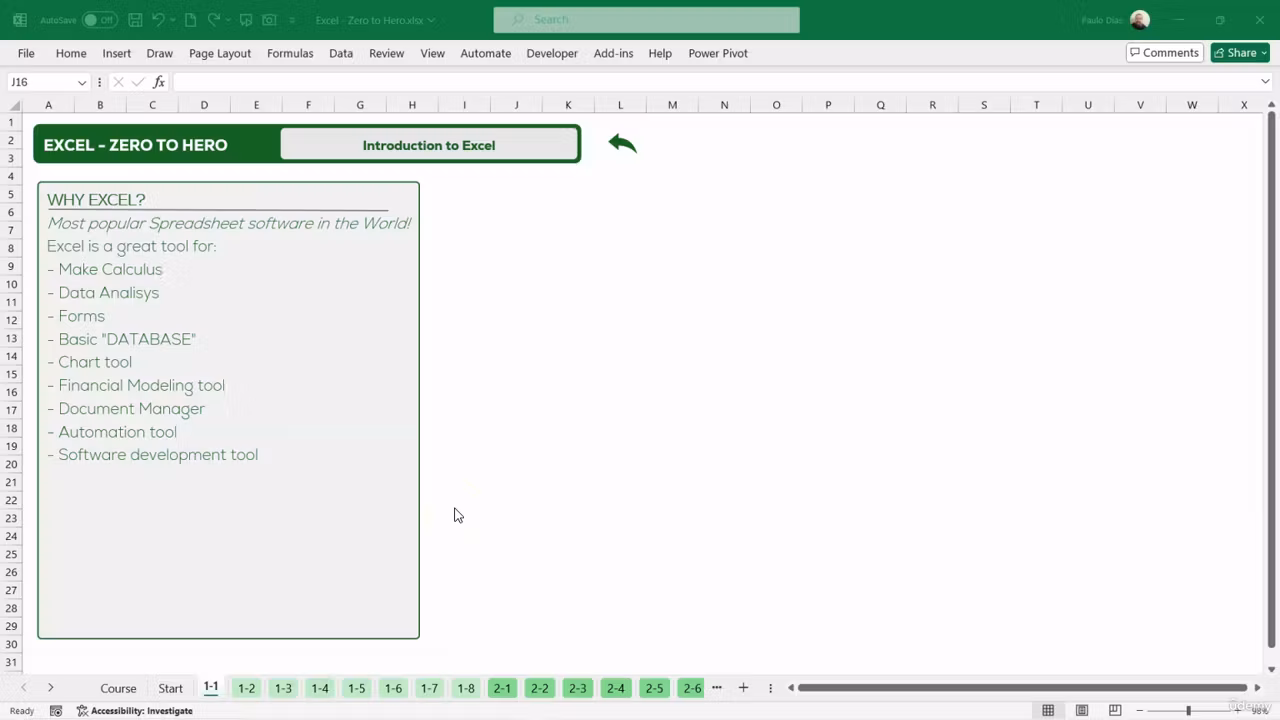The height and width of the screenshot is (720, 1280).
Task: Open the Undo history dropdown arrow
Action: point(172,19)
